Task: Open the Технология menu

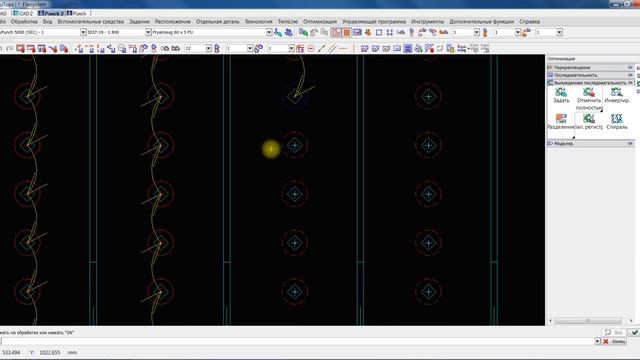Action: click(x=258, y=21)
